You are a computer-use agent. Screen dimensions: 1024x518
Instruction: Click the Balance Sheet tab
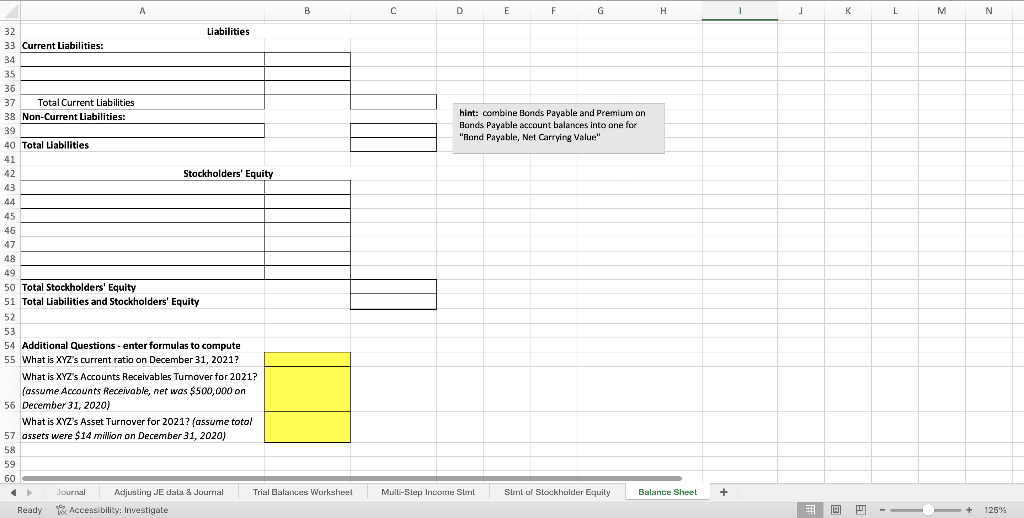click(x=667, y=492)
